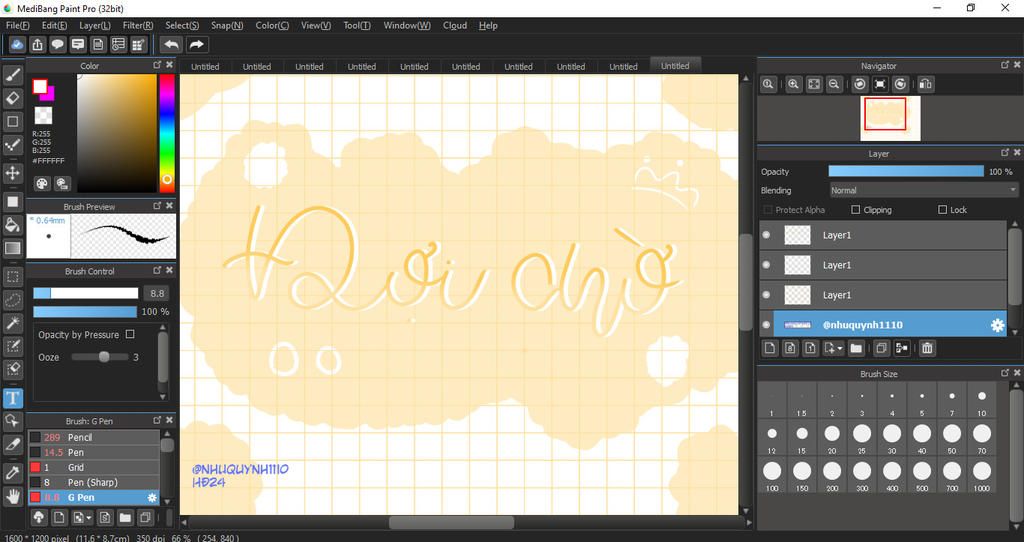
Task: Select the Eyedropper tool
Action: 12,472
